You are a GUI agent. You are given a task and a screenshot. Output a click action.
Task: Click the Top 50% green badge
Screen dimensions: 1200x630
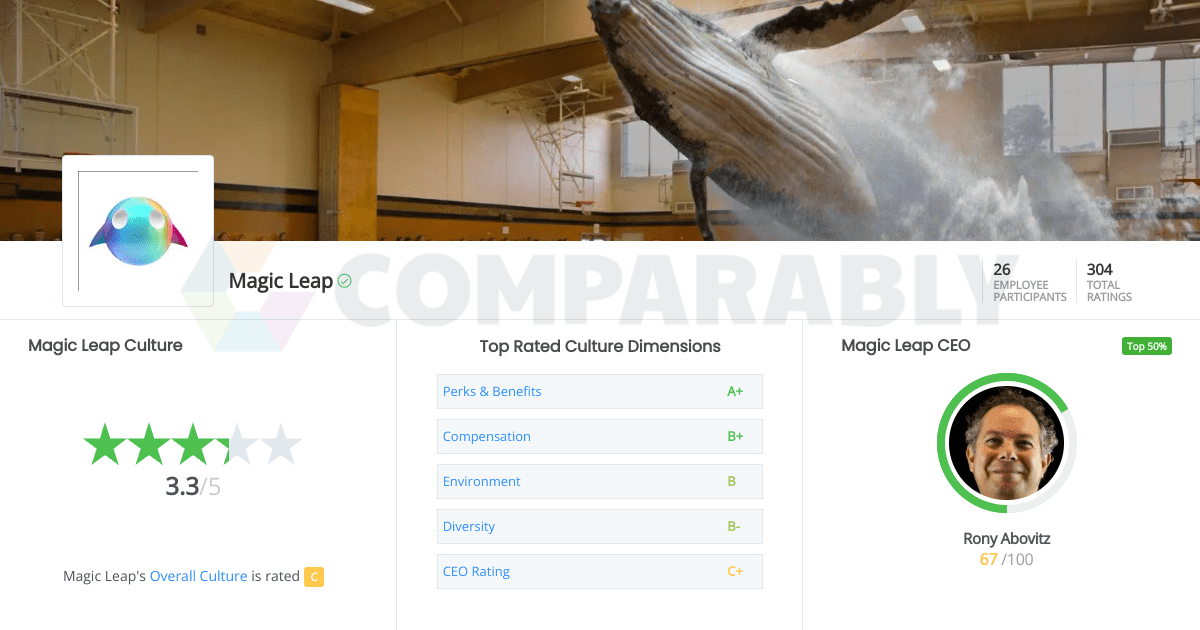point(1146,346)
